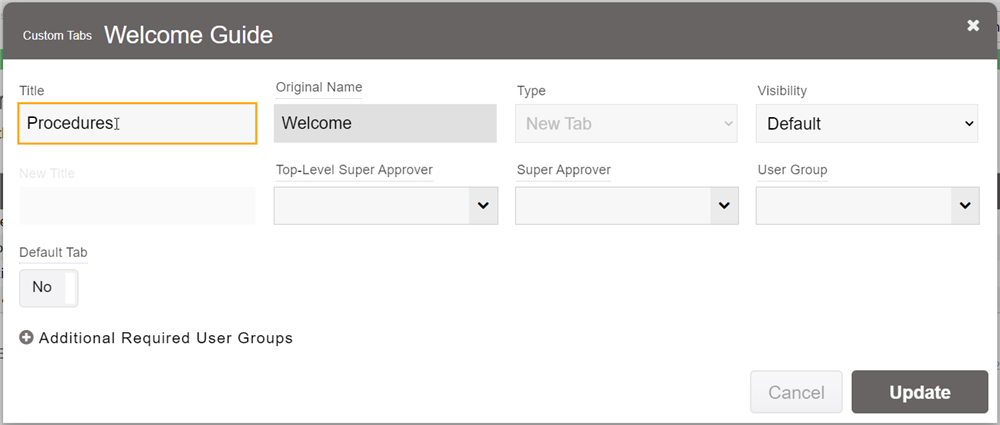Click the Cancel button
This screenshot has height=425, width=1000.
tap(796, 393)
